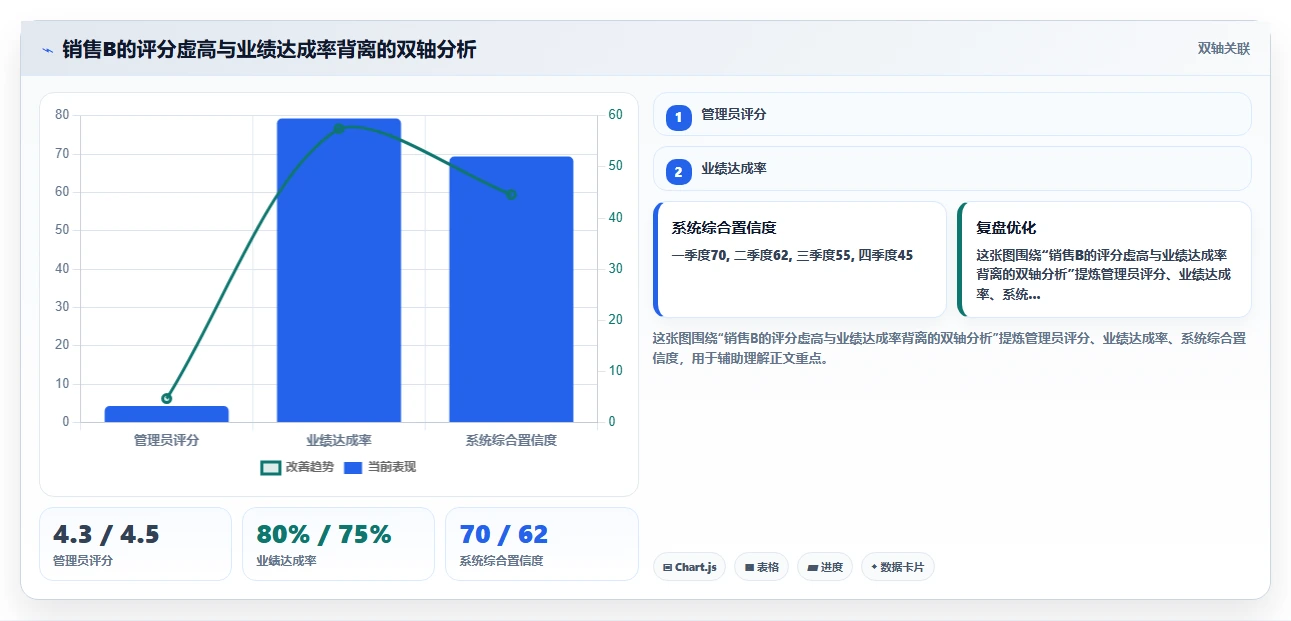Click the 80% / 75% 业绩达成率 stat card
Viewport: 1291px width, 621px height.
pyautogui.click(x=338, y=544)
